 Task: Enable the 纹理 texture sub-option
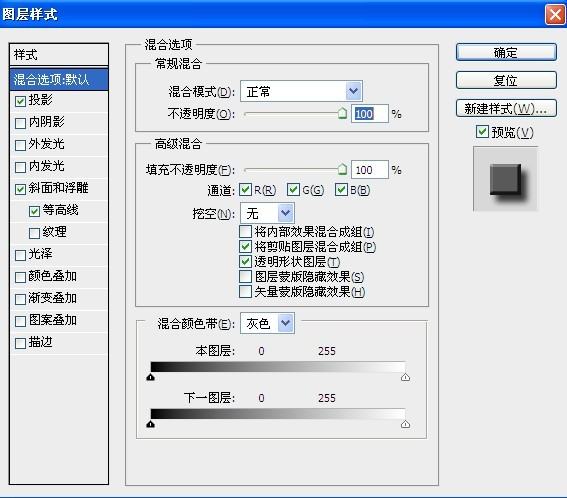coord(34,233)
